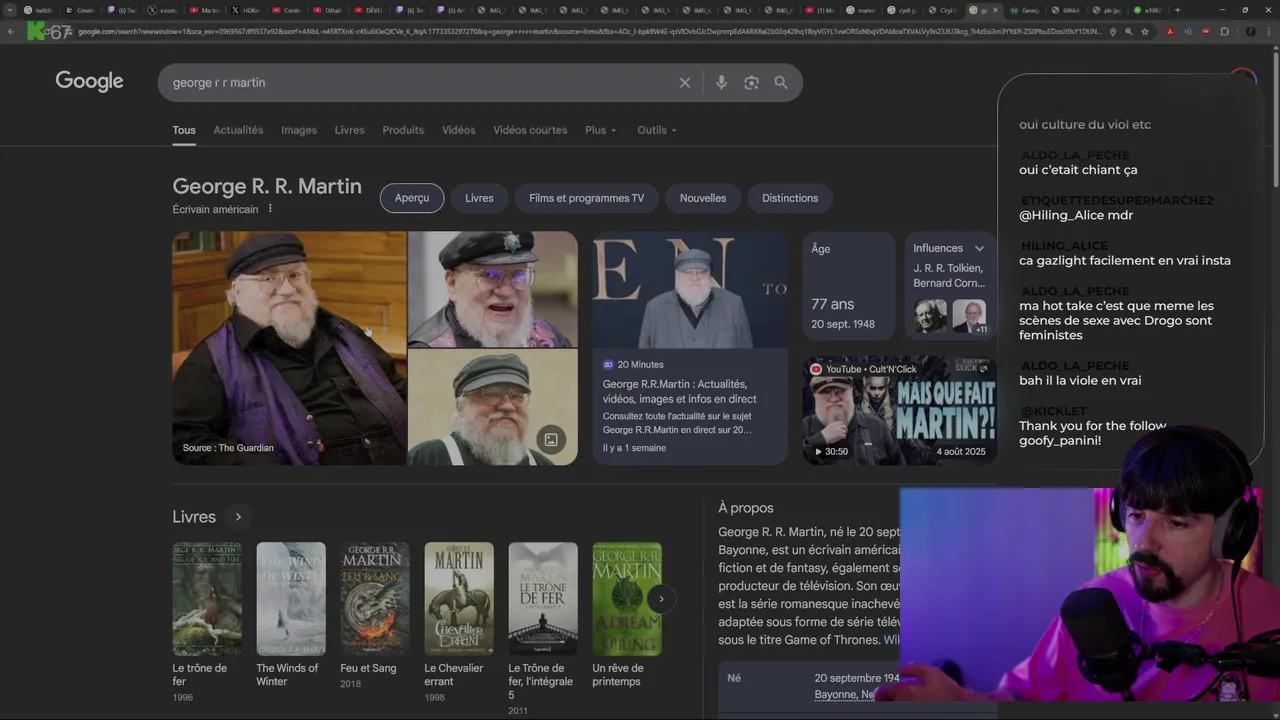Switch to the Vidéos courtes tab
This screenshot has height=720, width=1280.
point(530,130)
